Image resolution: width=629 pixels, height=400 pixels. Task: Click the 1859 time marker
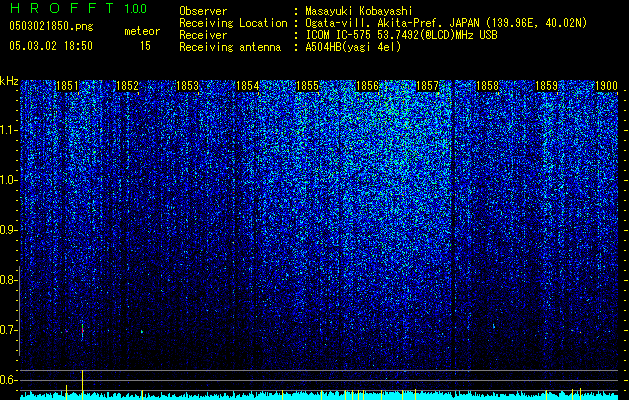point(547,86)
